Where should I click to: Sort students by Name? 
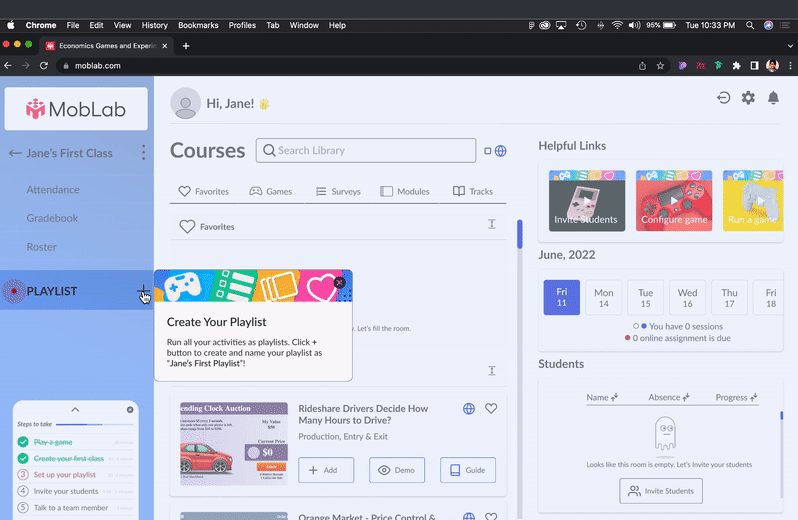coord(602,397)
